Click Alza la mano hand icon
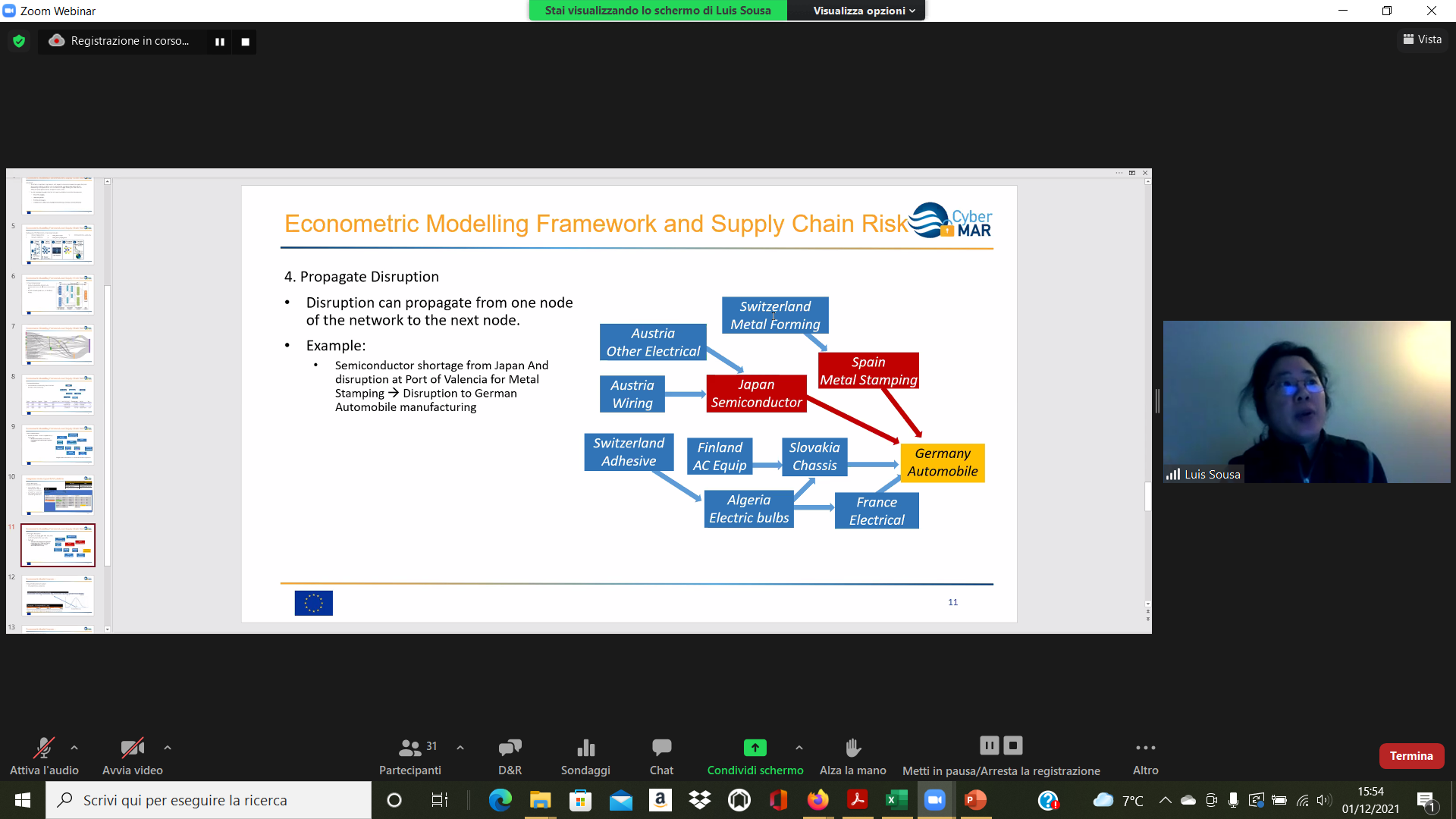 coord(852,748)
